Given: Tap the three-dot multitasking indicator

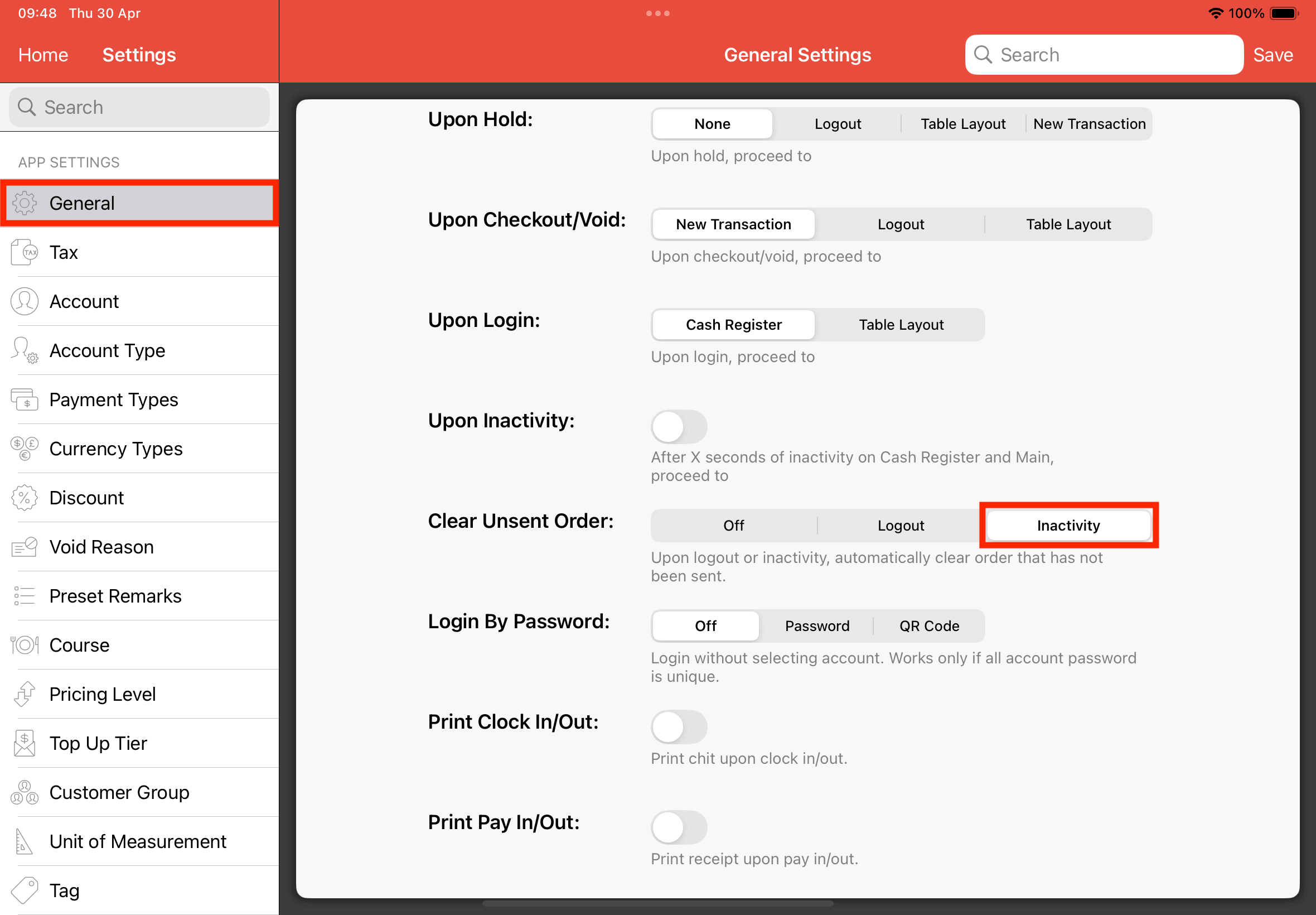Looking at the screenshot, I should coord(657,13).
